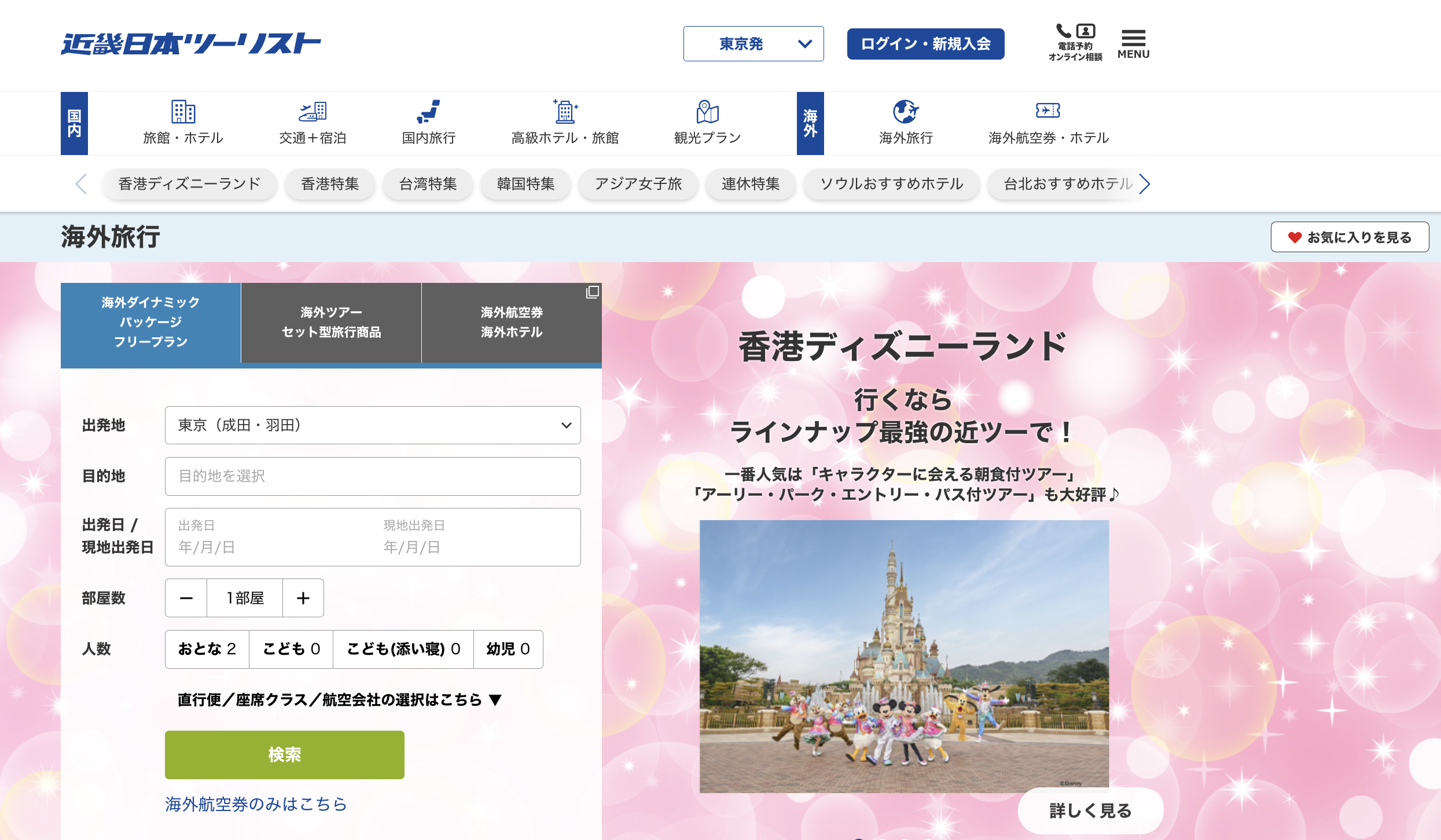This screenshot has height=840, width=1441.
Task: Click the 詳しく見る button
Action: click(x=1090, y=810)
